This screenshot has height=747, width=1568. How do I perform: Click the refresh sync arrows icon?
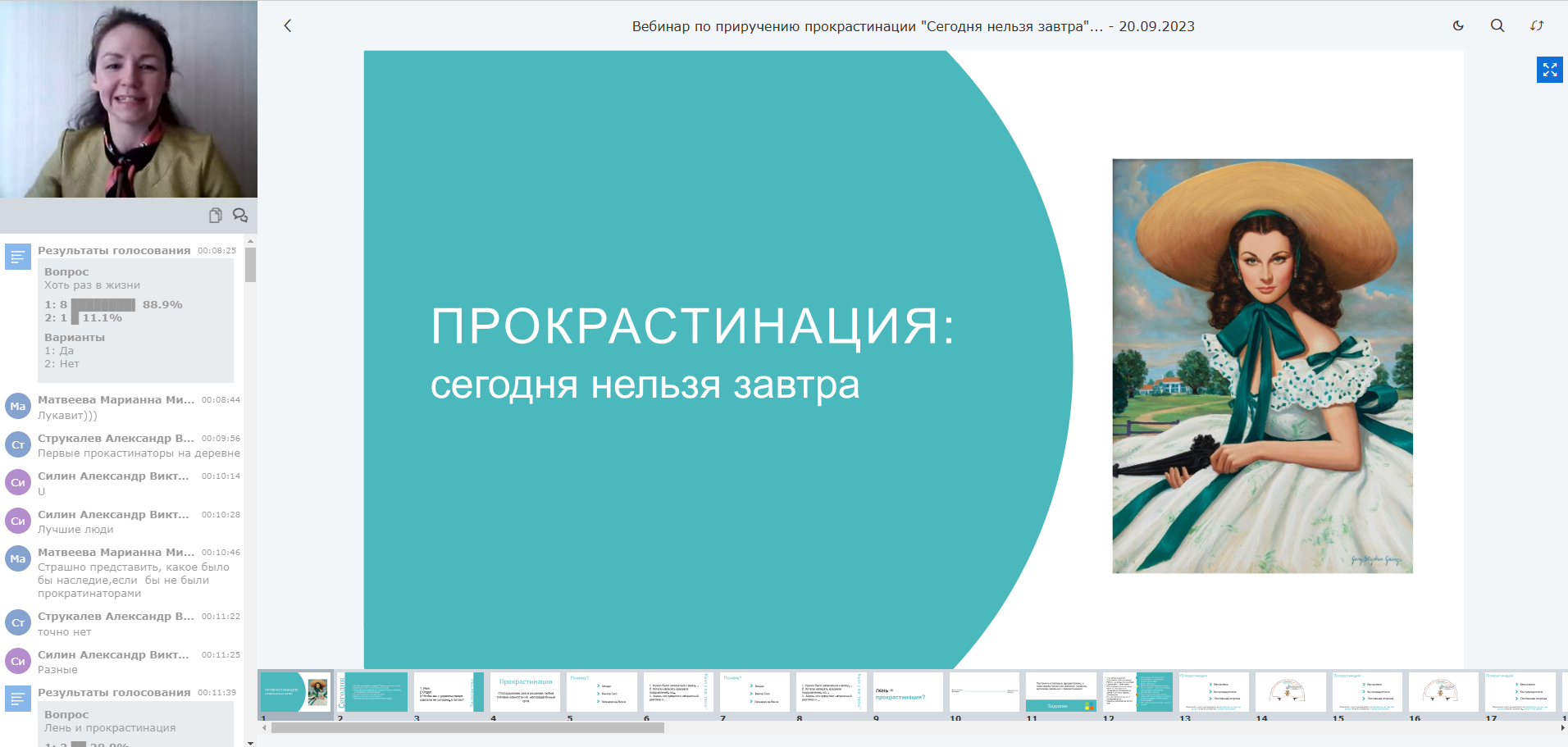(x=1537, y=25)
